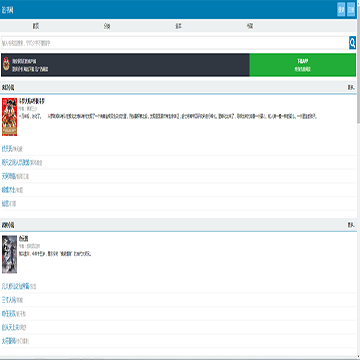This screenshot has width=360, height=360.
Task: Open the 三寸人间 novel link
Action: pyautogui.click(x=9, y=300)
